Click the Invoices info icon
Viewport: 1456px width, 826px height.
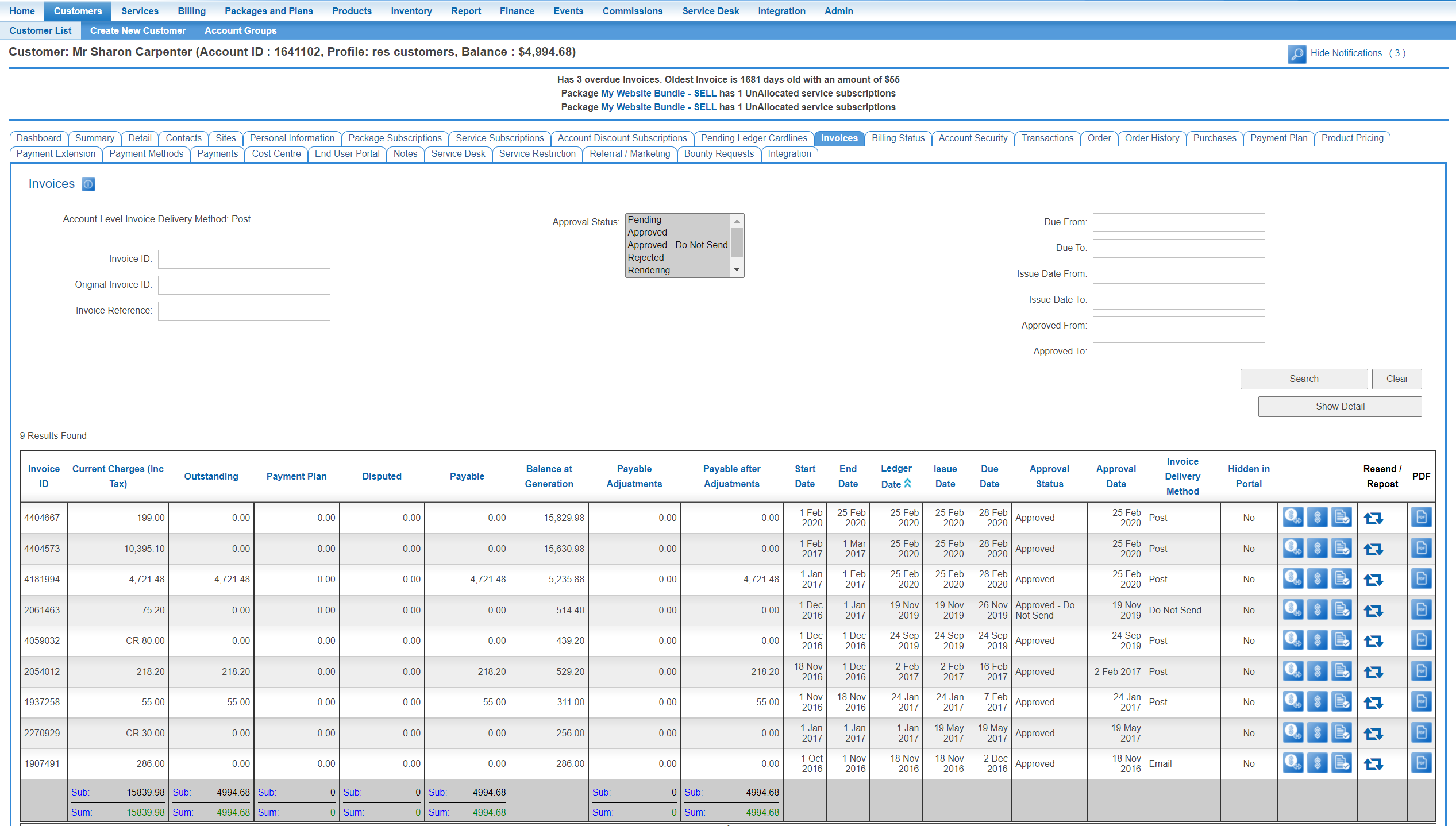[x=88, y=184]
